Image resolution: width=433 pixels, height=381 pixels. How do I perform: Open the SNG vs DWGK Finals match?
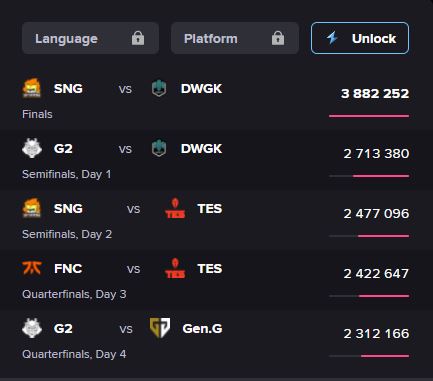216,99
